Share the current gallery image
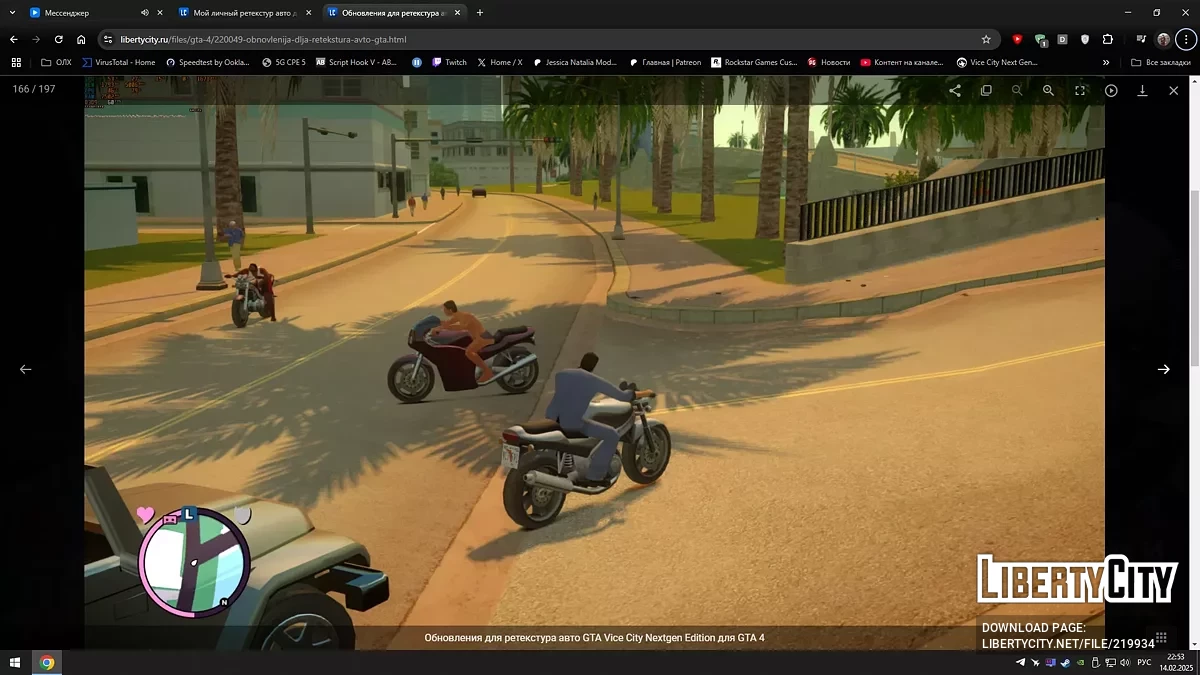The image size is (1200, 675). click(x=955, y=90)
